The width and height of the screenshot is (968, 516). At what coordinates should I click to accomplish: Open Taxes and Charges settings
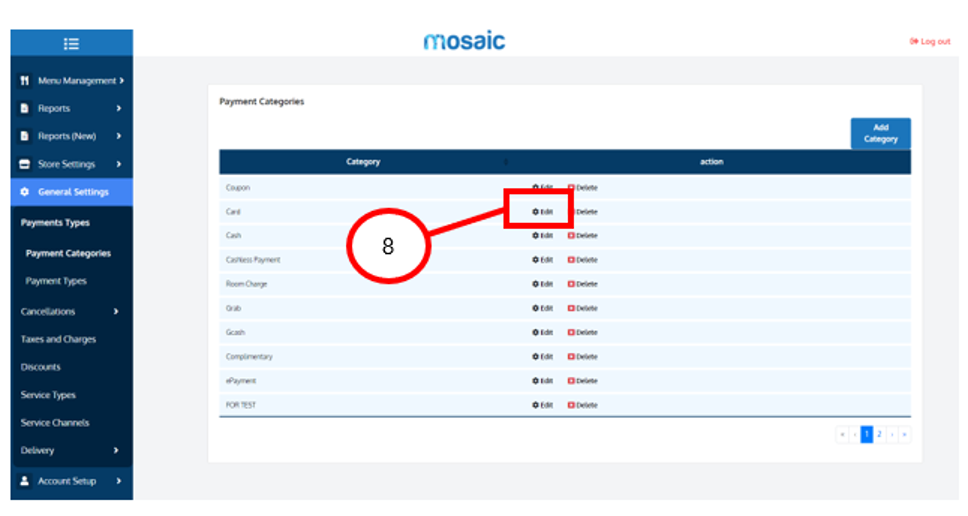pyautogui.click(x=58, y=339)
